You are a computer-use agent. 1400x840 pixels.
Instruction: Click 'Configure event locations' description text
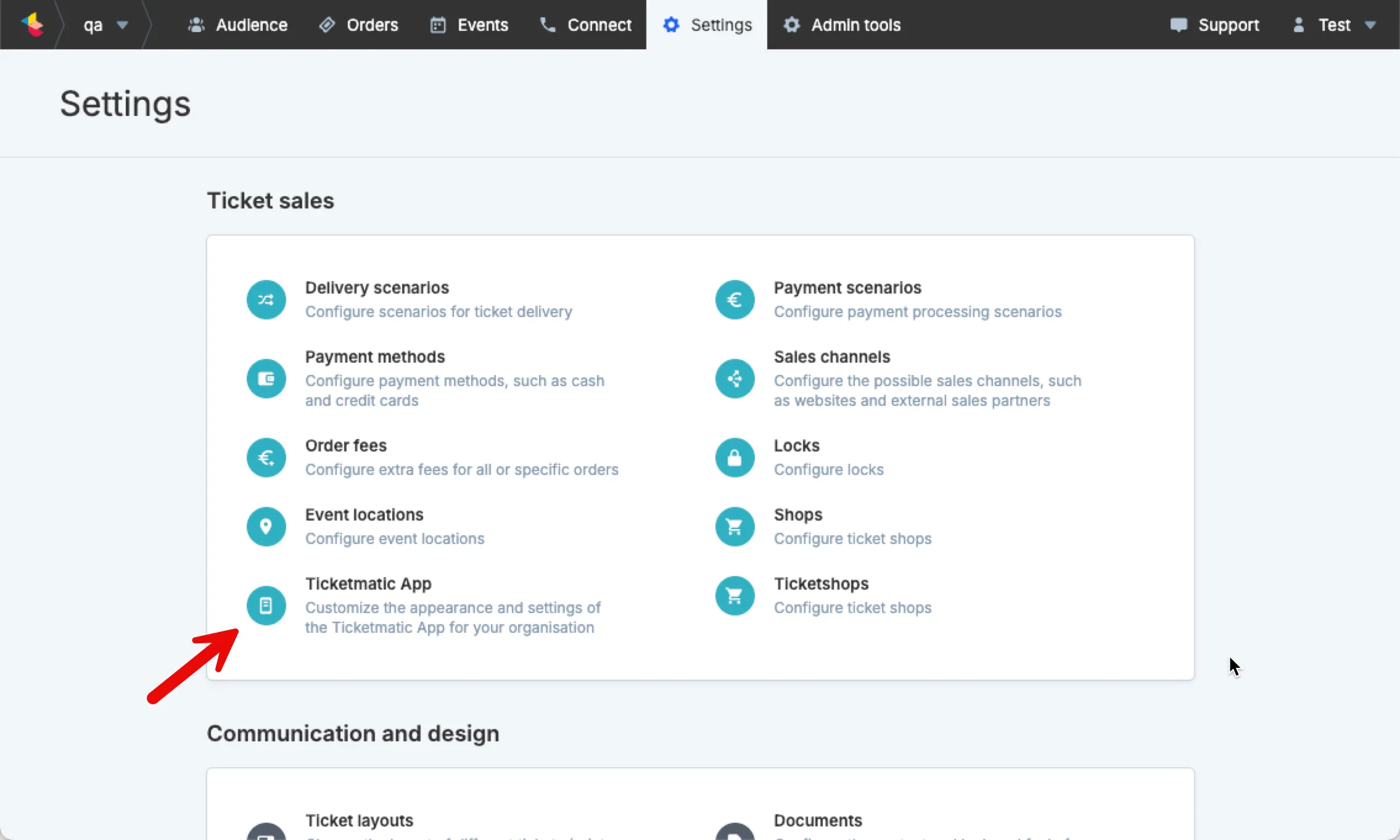[395, 539]
